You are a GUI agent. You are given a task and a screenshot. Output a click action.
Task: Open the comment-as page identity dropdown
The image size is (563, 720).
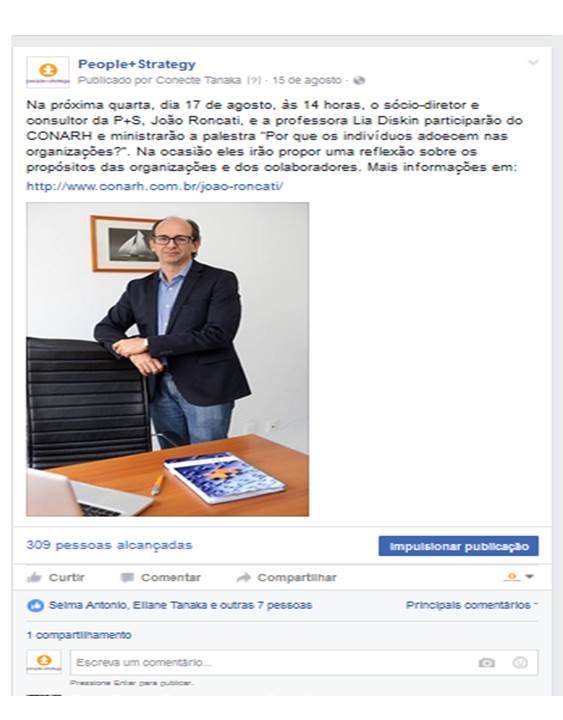click(x=518, y=577)
